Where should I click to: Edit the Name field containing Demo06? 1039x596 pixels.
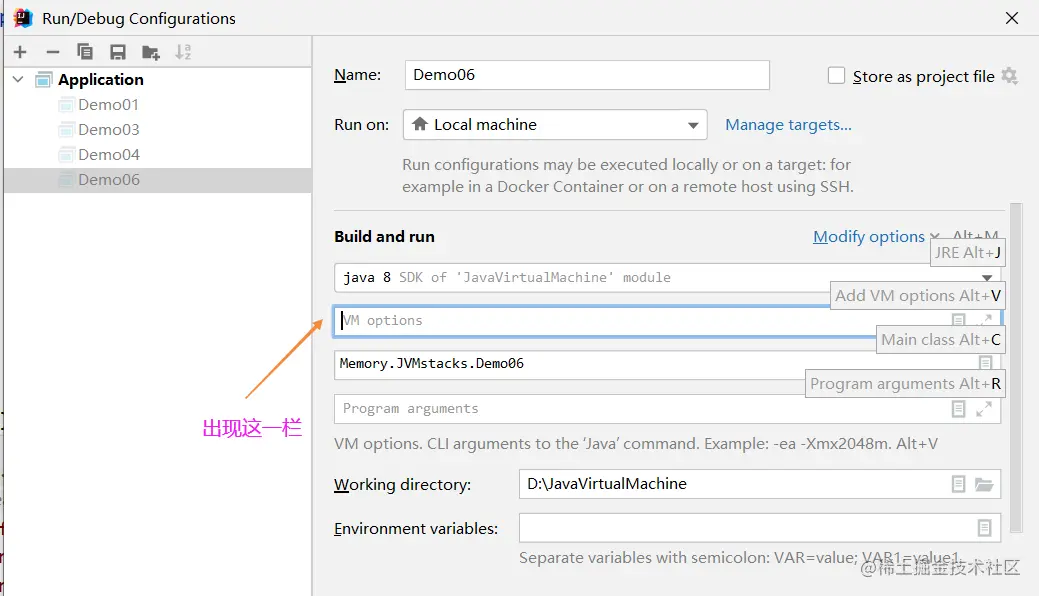(587, 75)
